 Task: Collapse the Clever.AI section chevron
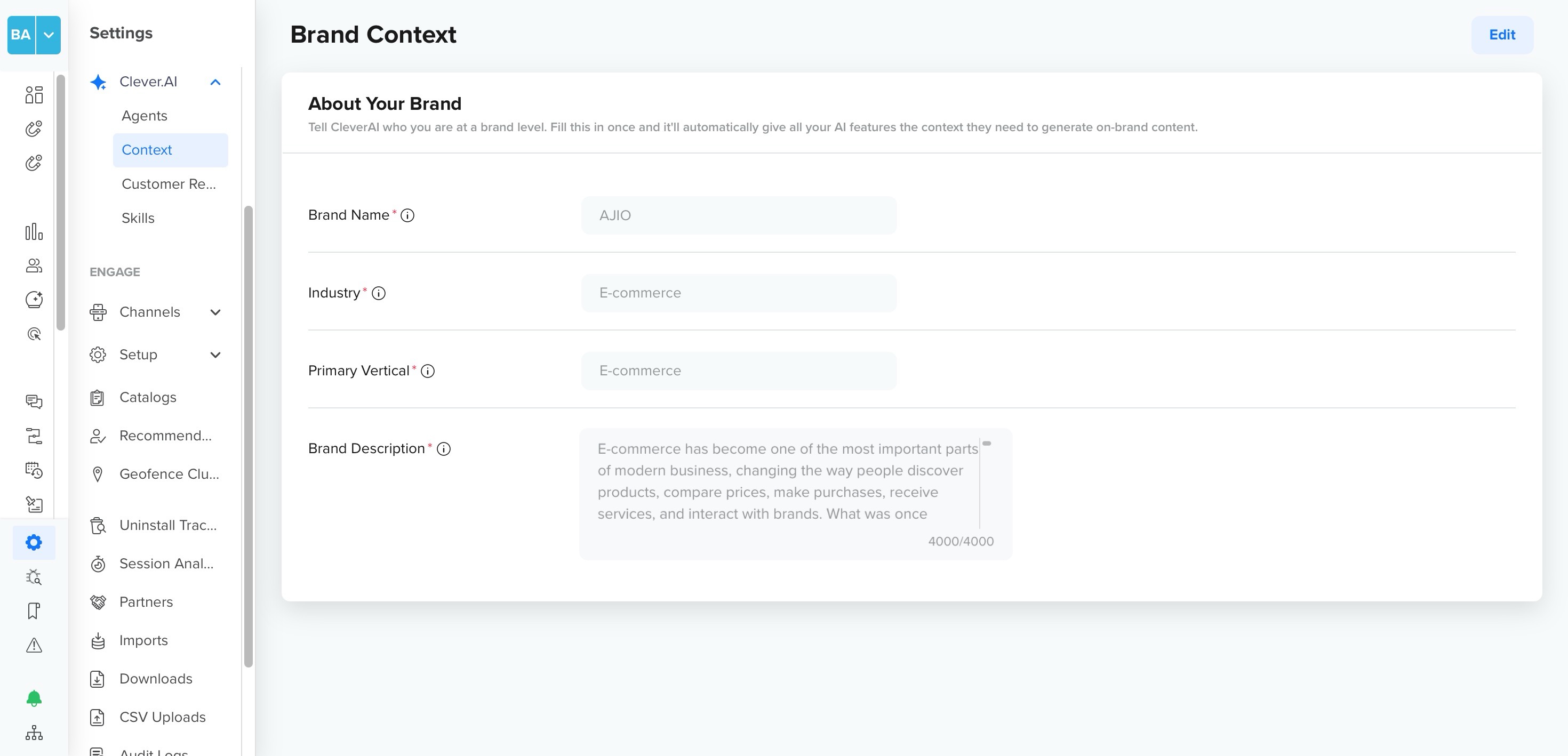[215, 82]
